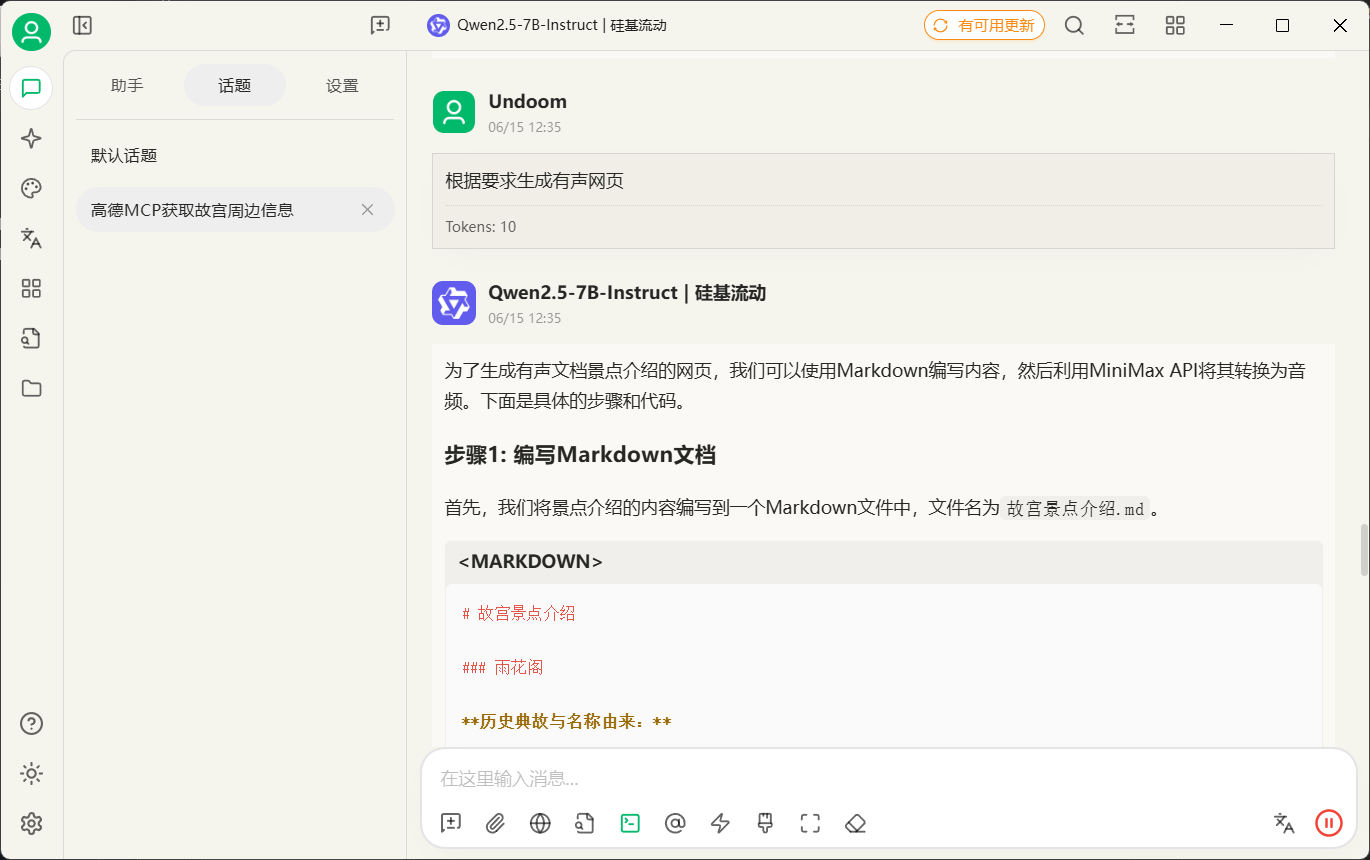Open model selector Qwen2.5-7B-Instruct in header
Image resolution: width=1370 pixels, height=860 pixels.
point(547,26)
